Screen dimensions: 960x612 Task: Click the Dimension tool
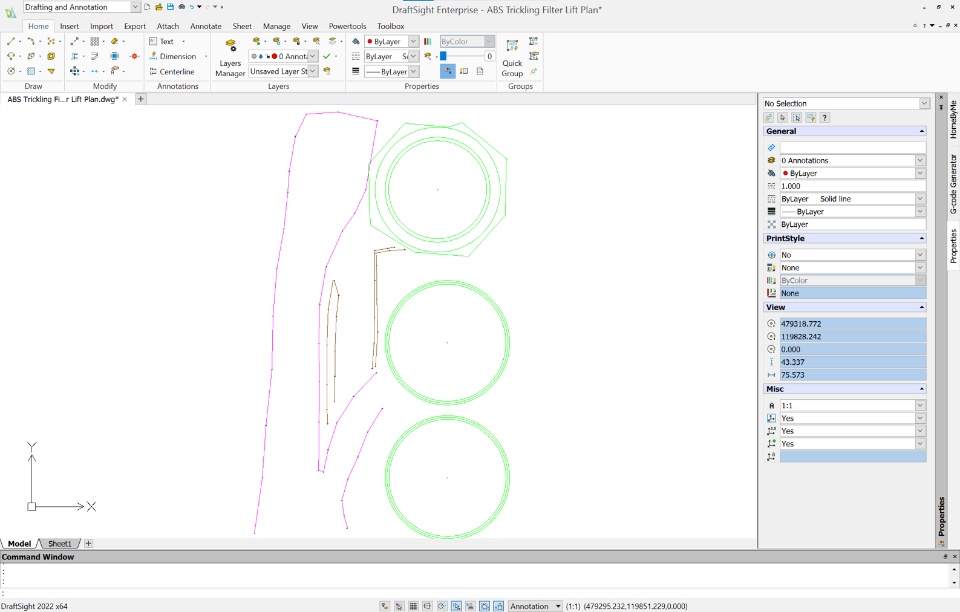(177, 57)
